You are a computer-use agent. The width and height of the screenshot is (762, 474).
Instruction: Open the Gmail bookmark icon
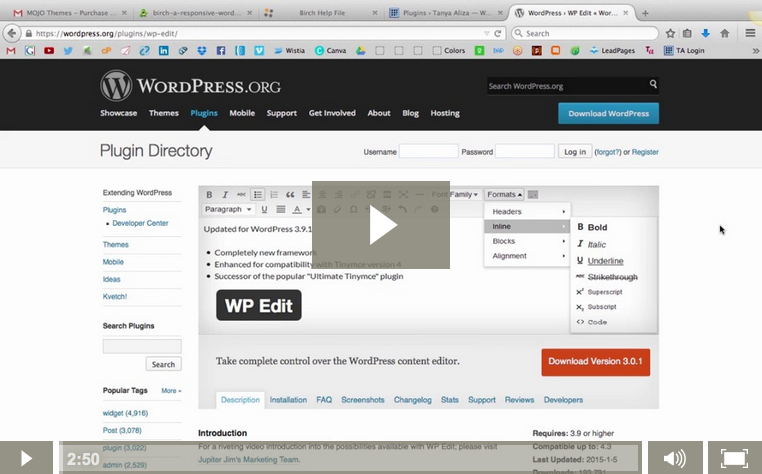tap(11, 51)
